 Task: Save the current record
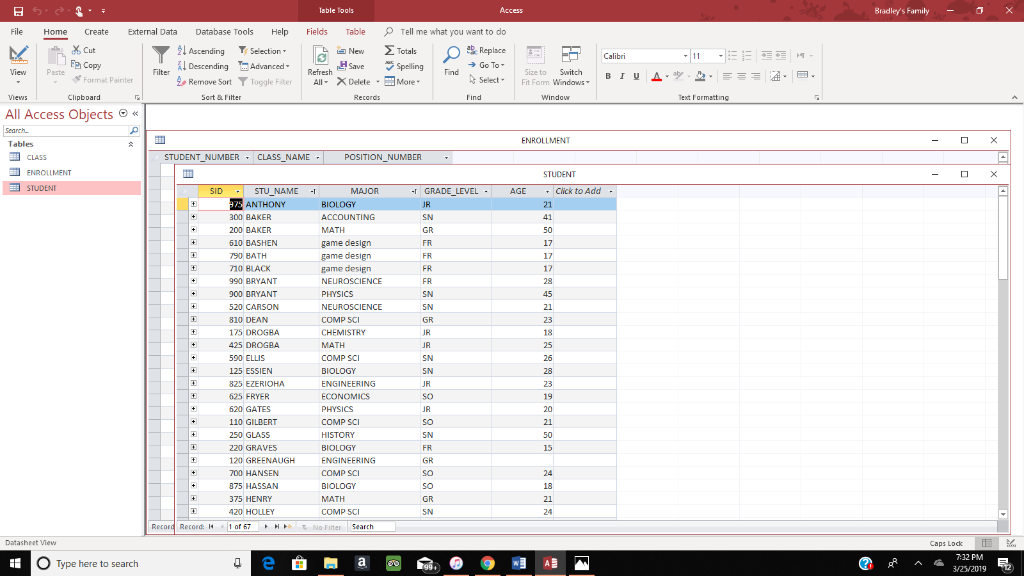click(348, 66)
